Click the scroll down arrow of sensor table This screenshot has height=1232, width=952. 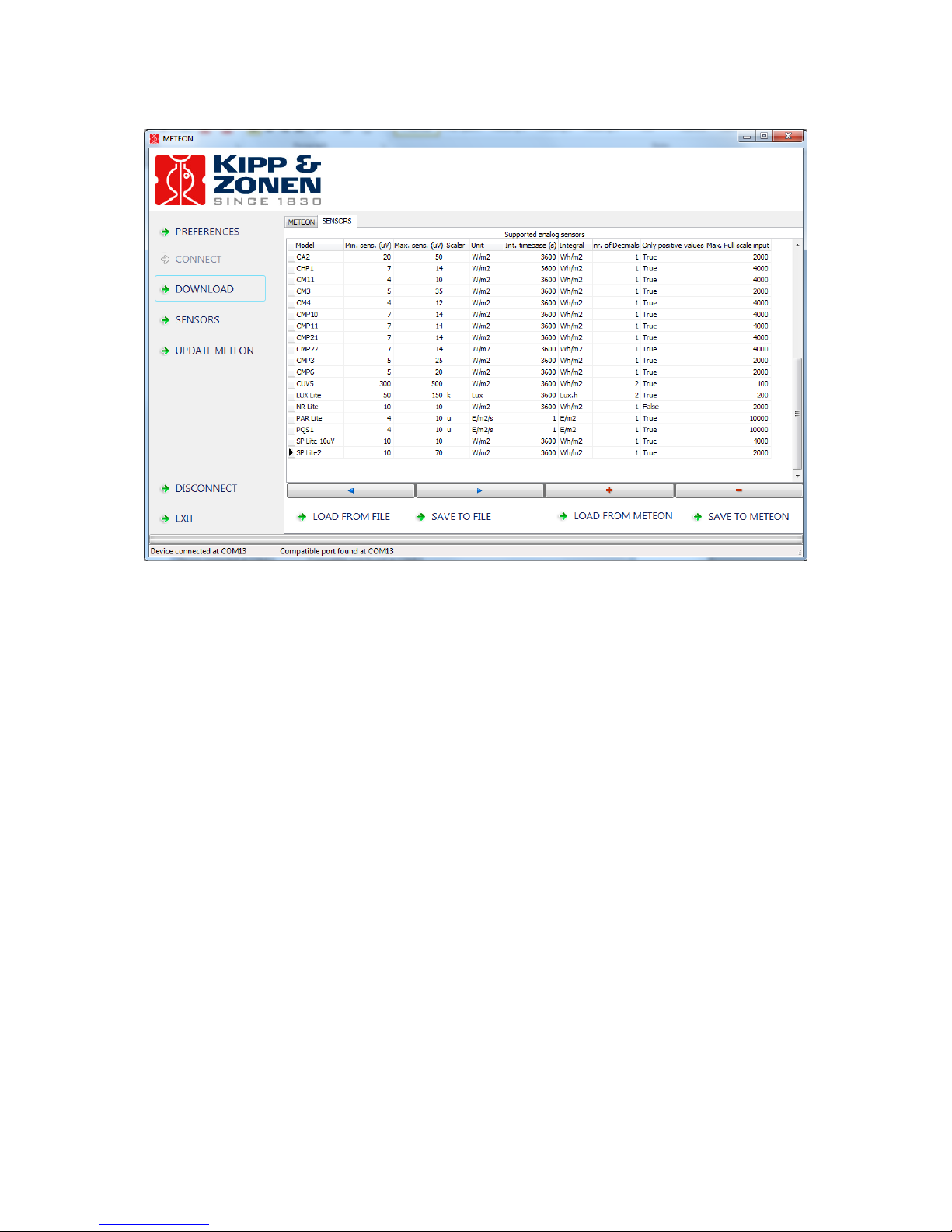coord(797,476)
